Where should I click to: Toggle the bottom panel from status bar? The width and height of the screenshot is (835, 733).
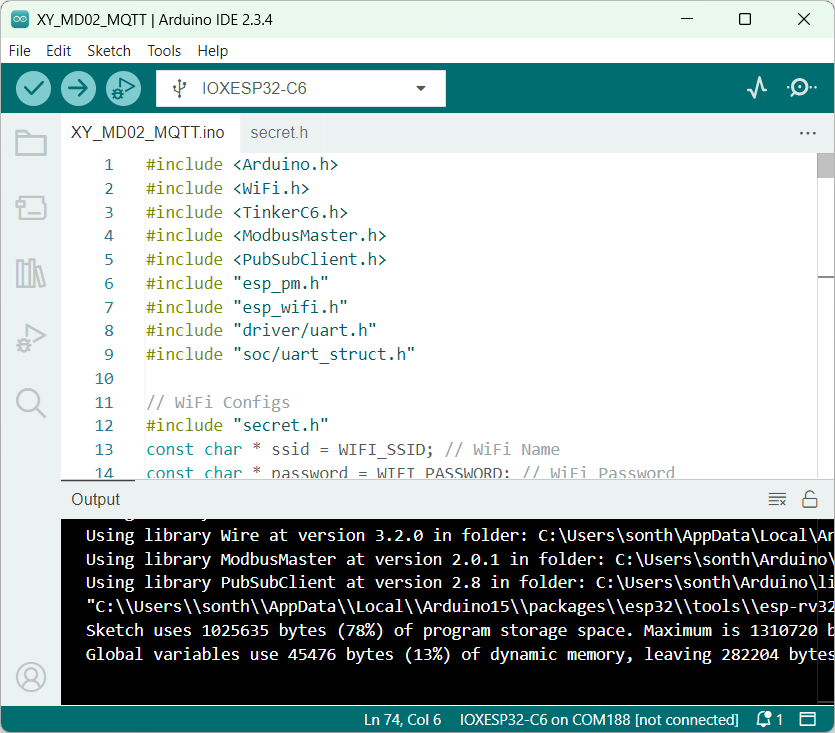(x=808, y=720)
